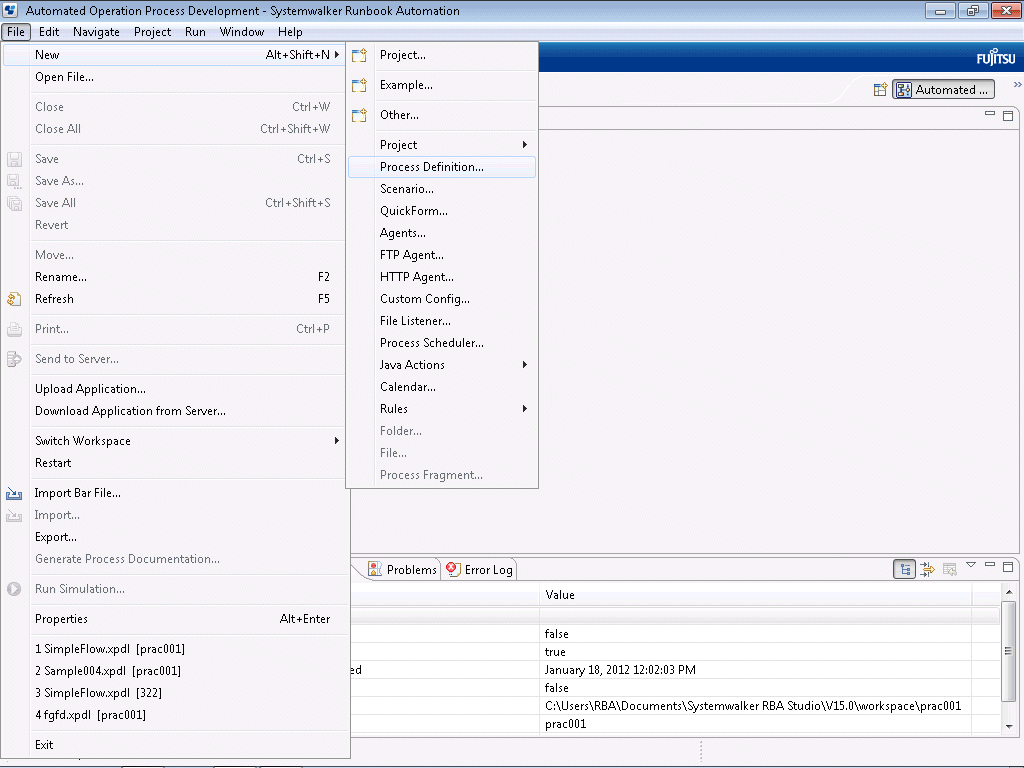This screenshot has width=1024, height=768.
Task: Click the Import Bar File icon
Action: pyautogui.click(x=14, y=493)
